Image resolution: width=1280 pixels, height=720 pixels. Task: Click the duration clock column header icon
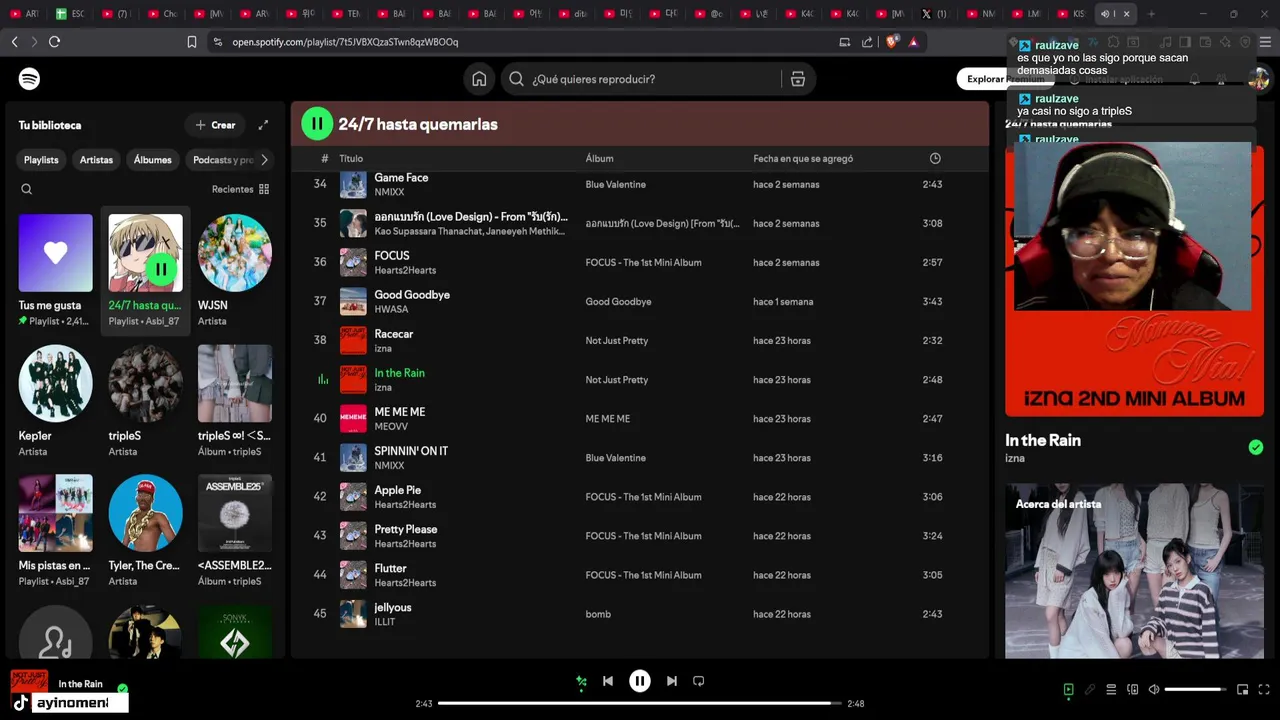(935, 158)
